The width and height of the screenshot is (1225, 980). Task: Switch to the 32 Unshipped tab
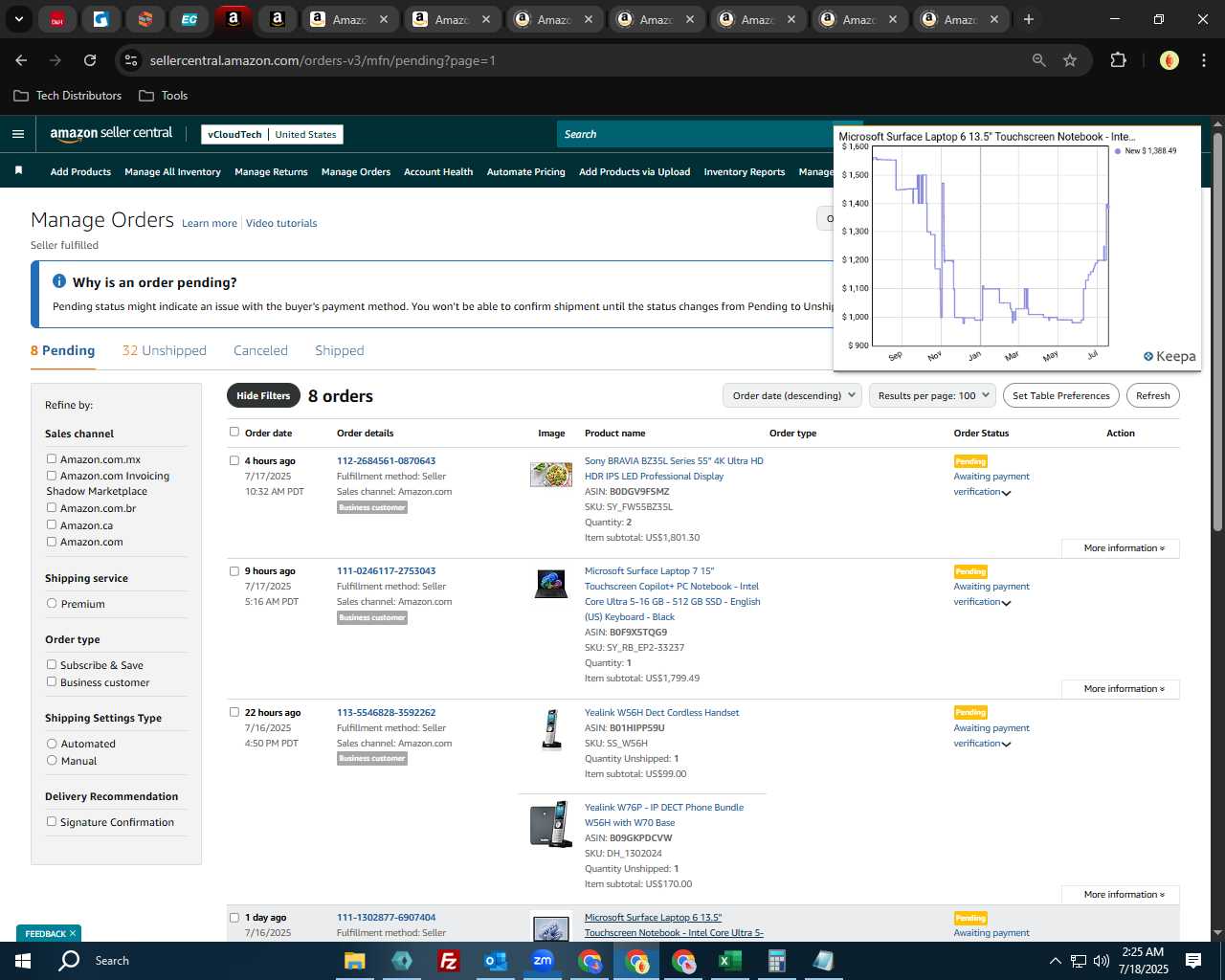click(x=165, y=350)
